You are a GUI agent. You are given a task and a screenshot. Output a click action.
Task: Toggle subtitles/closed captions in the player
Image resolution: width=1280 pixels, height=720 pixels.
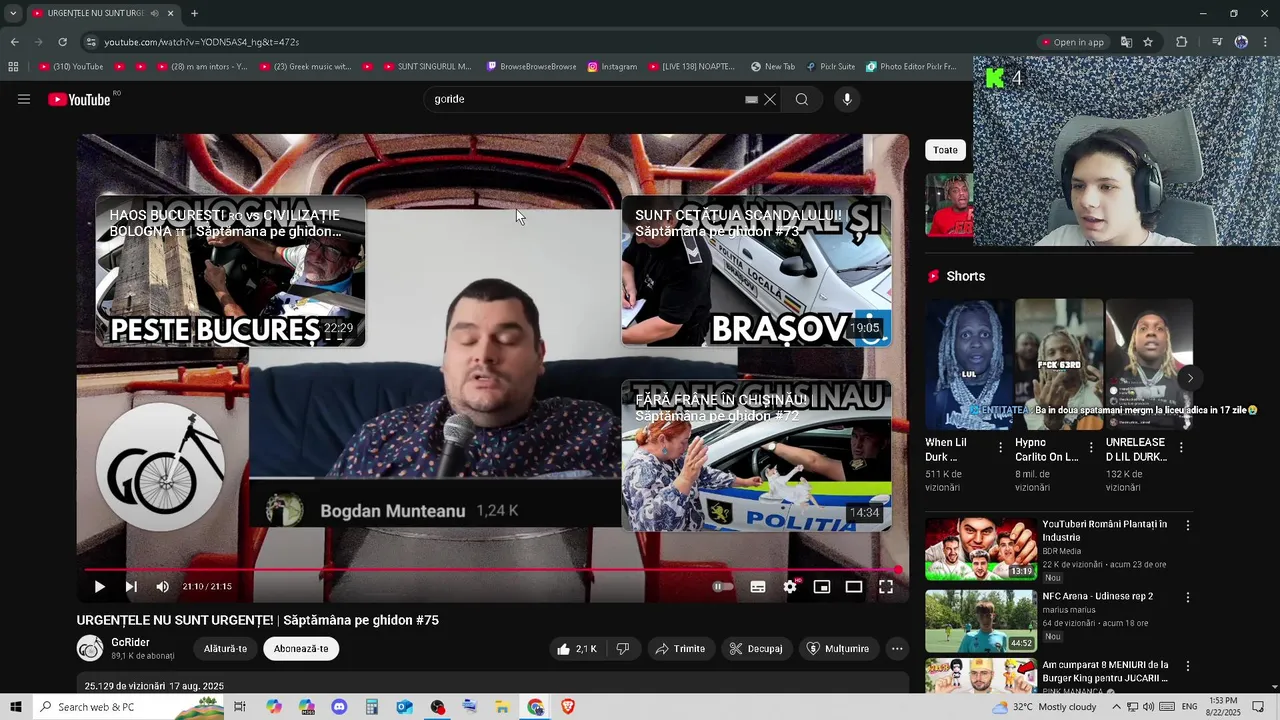758,587
